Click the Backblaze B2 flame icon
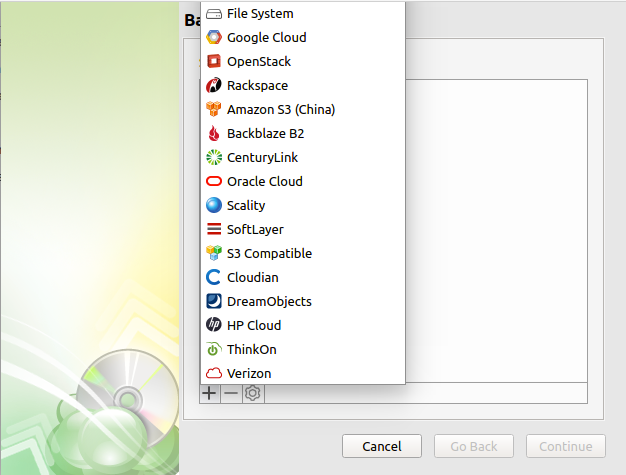 [213, 134]
